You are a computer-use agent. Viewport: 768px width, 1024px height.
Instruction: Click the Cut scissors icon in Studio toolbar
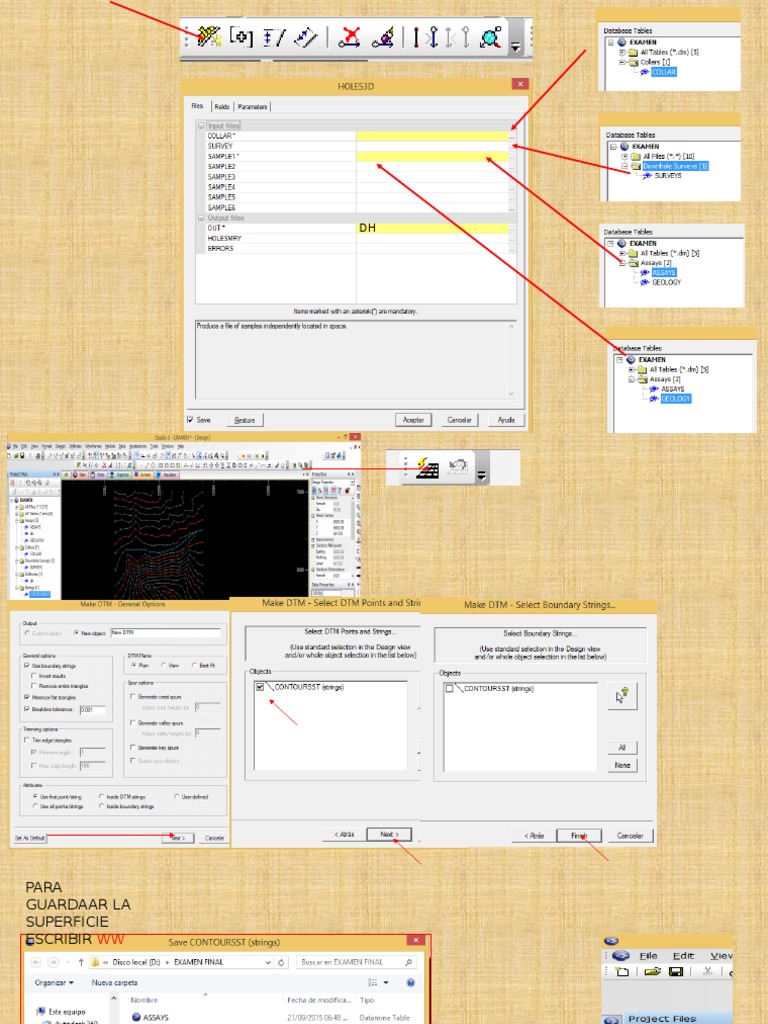[707, 972]
